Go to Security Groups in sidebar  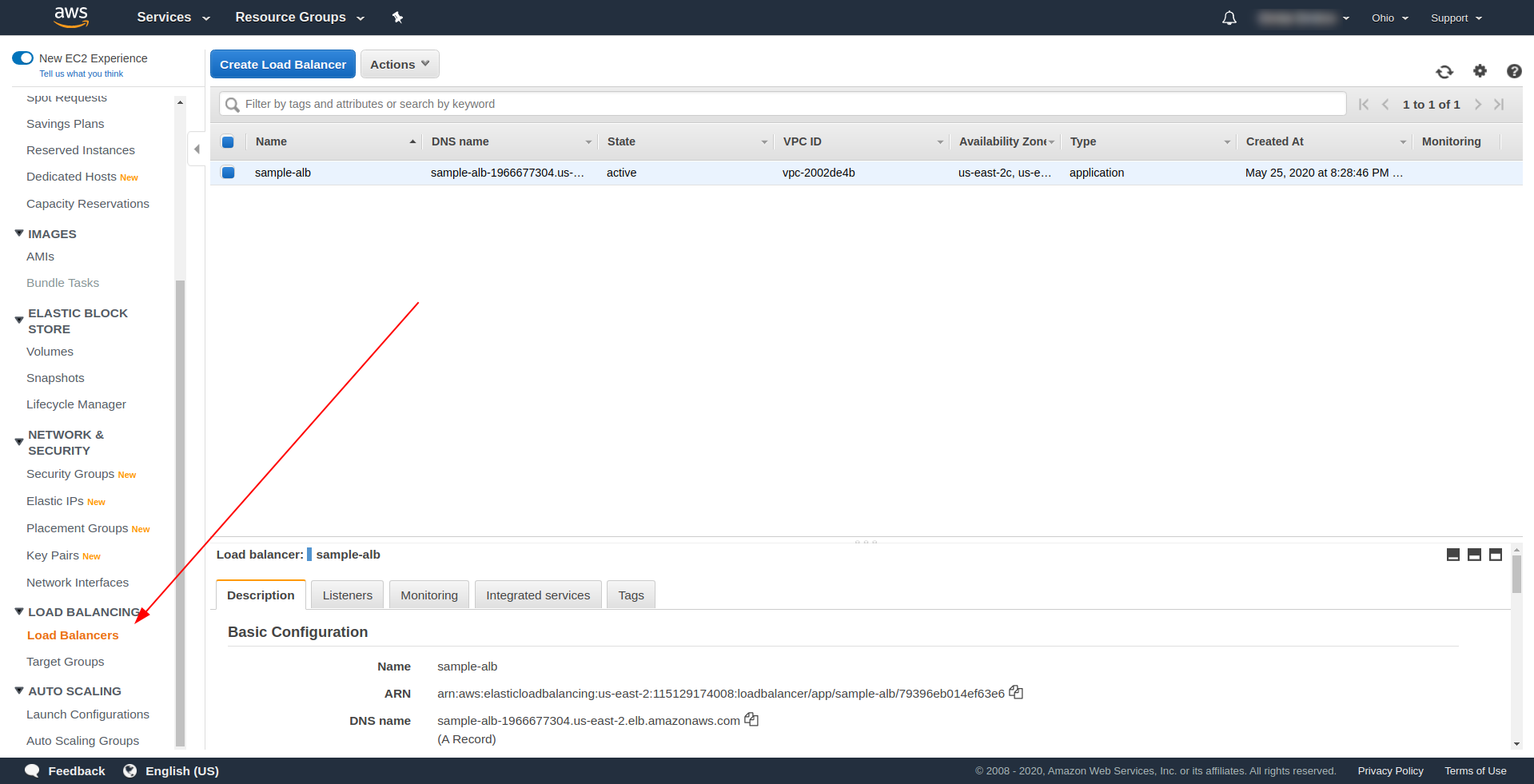(70, 474)
